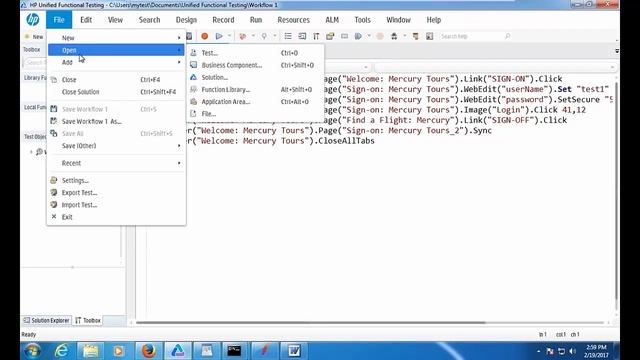Click the binoculars spy icon in toolbar
This screenshot has width=640, height=360.
394,36
